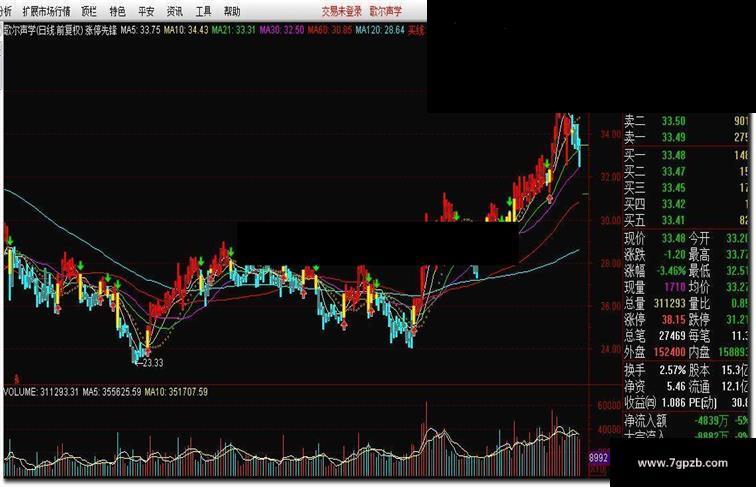This screenshot has height=487, width=756.
Task: Select the 涨停先锋 indicator name
Action: [x=101, y=30]
